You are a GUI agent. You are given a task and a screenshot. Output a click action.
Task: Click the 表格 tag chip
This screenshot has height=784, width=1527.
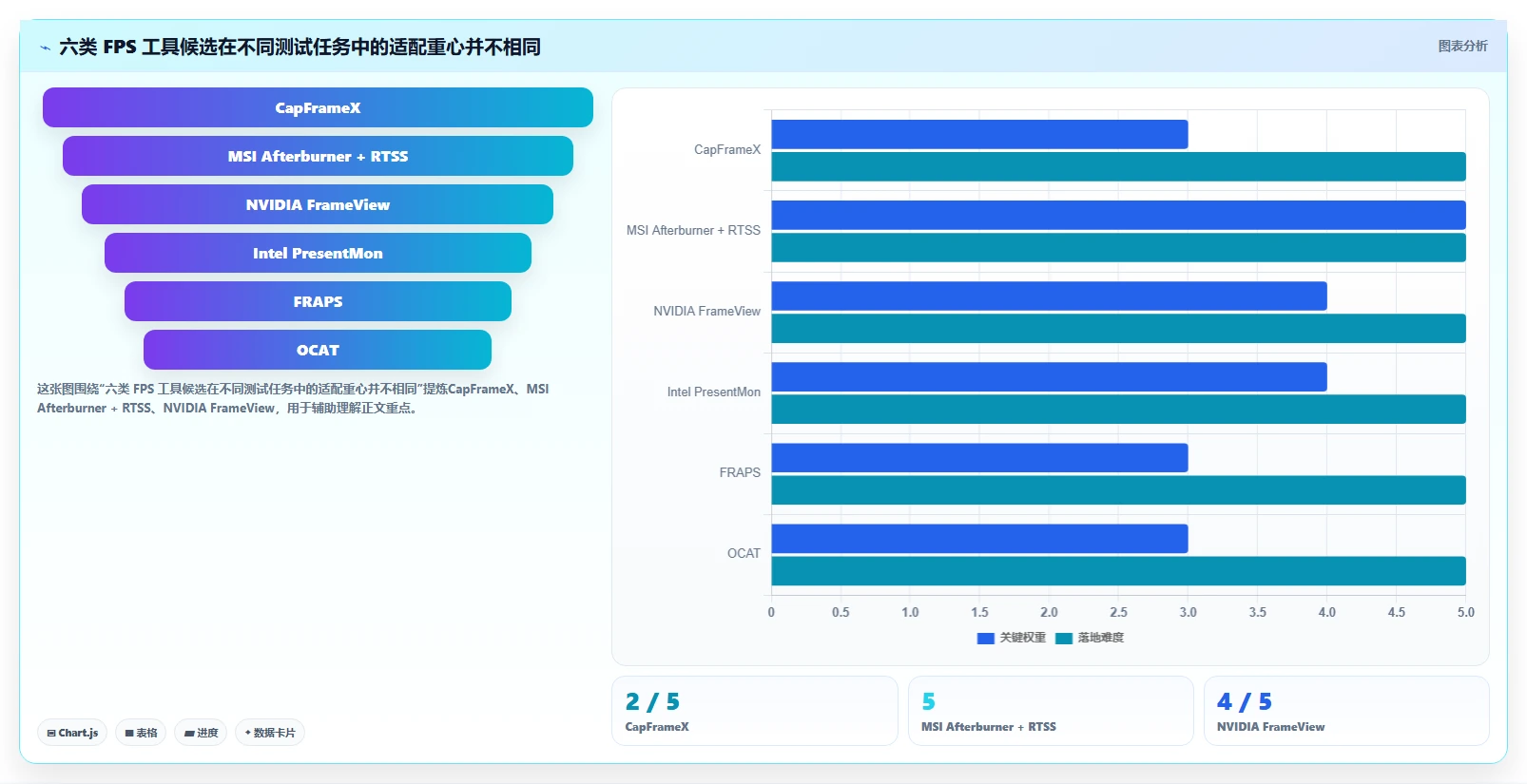pos(141,733)
